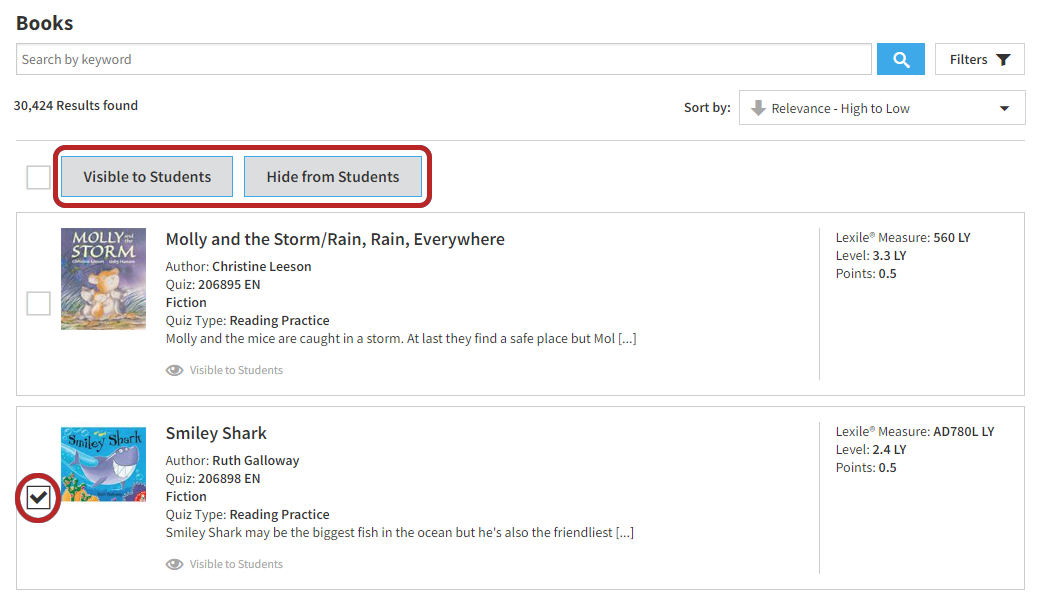Uncheck the Smiley Shark checkbox
Viewport: 1039px width, 596px height.
coord(38,497)
